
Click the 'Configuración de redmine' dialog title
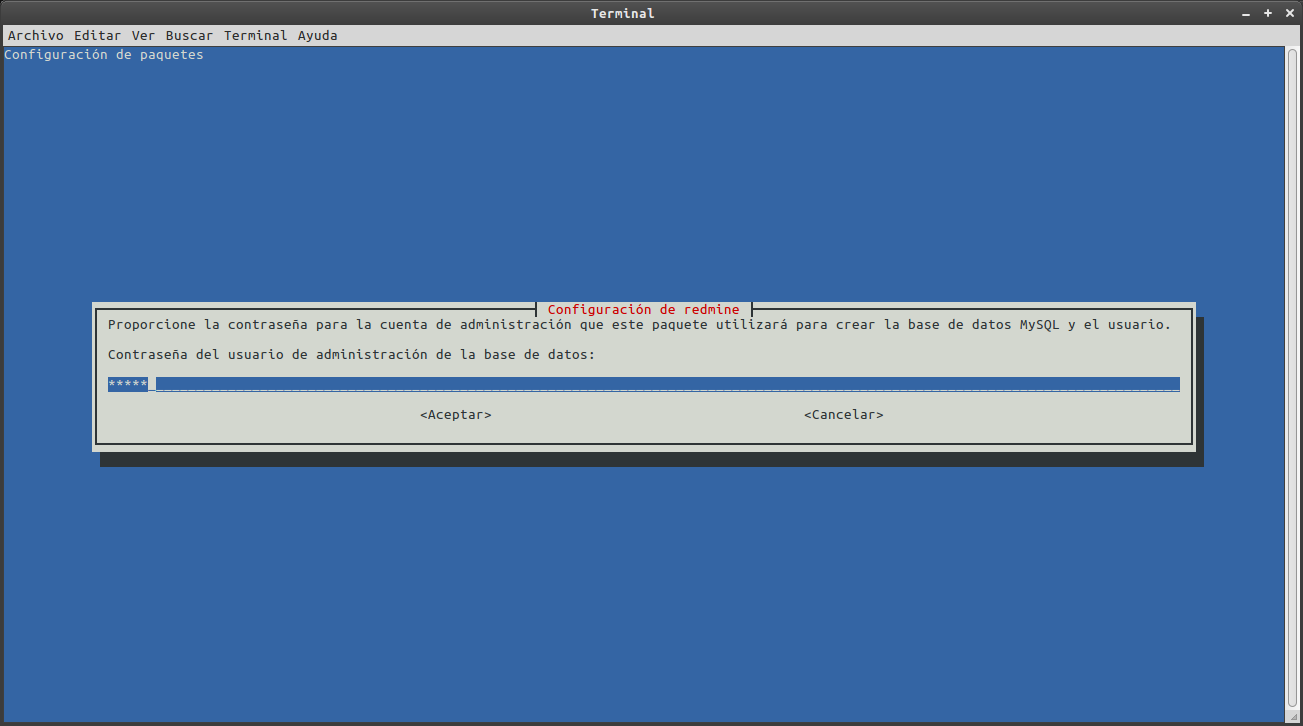pos(644,310)
